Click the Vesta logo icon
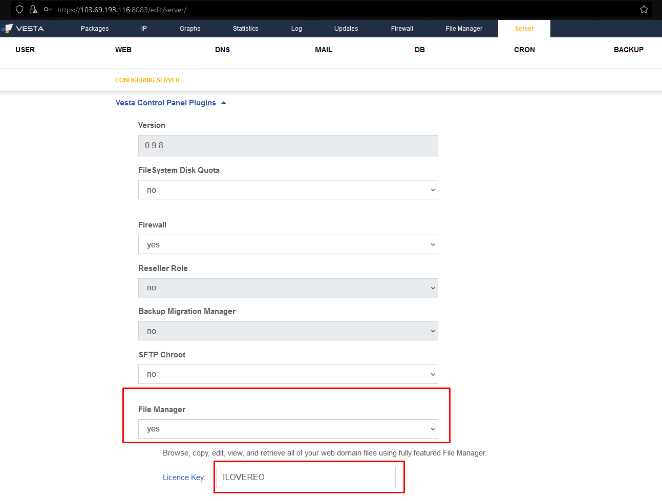 [8, 28]
